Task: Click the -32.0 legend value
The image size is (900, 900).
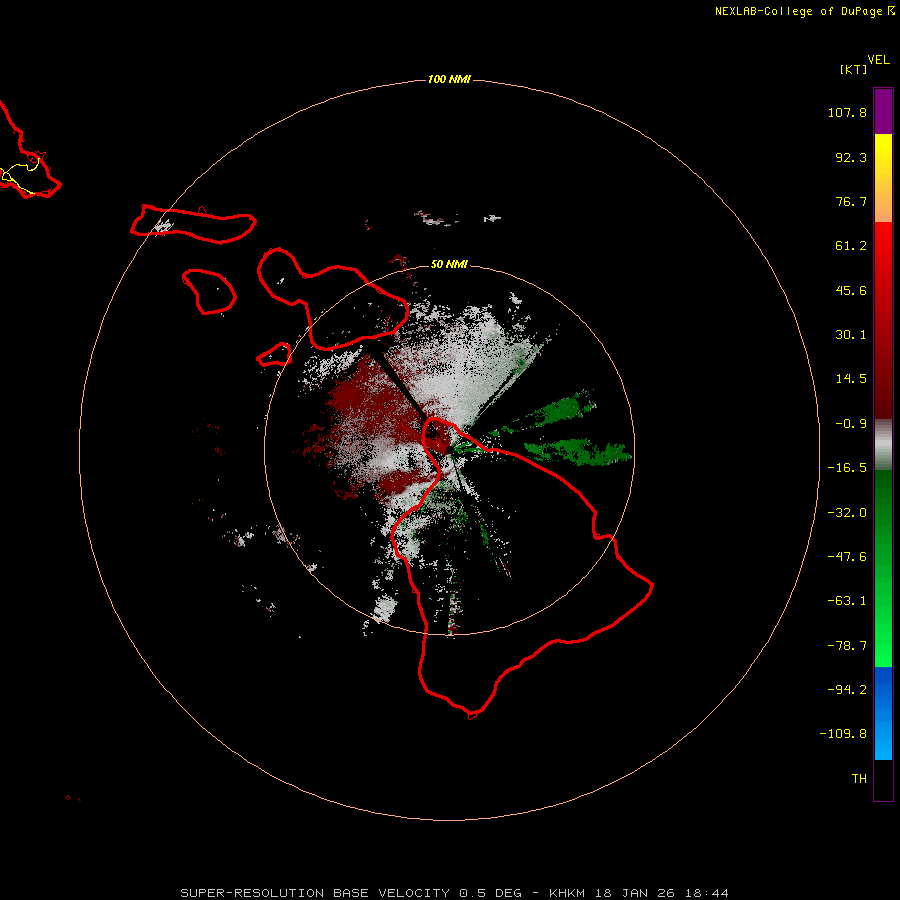Action: click(x=847, y=513)
